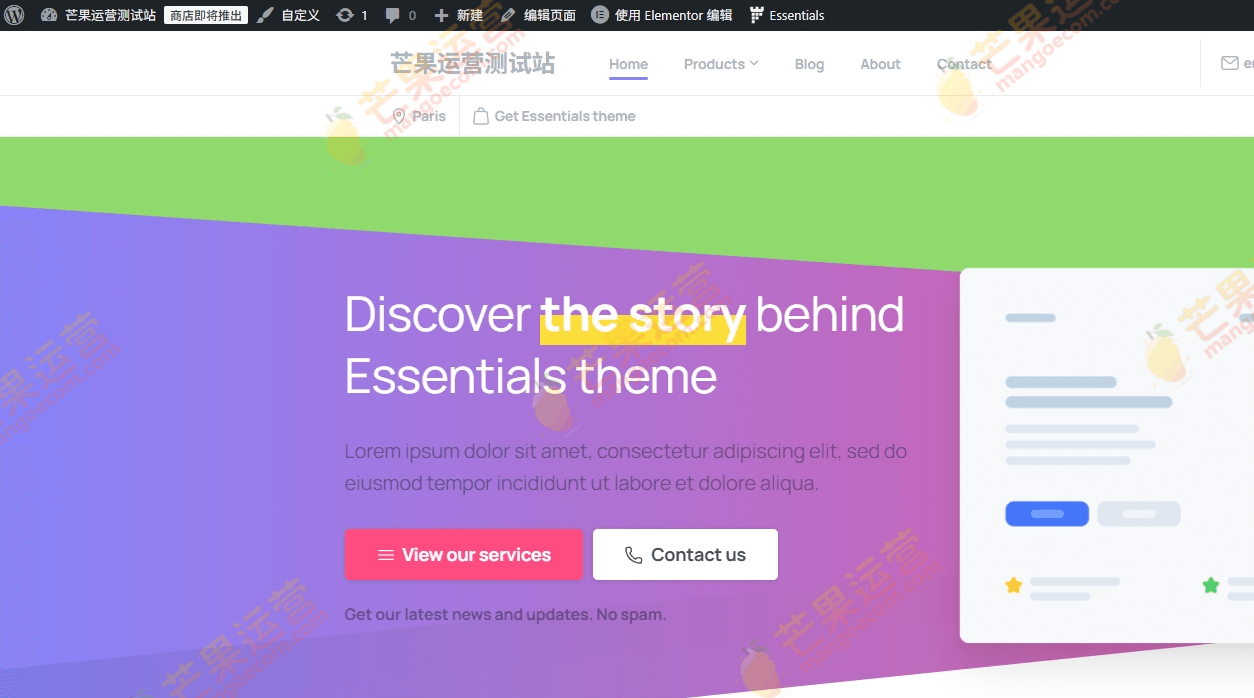Viewport: 1254px width, 698px height.
Task: Click the updates refresh icon
Action: [x=345, y=15]
